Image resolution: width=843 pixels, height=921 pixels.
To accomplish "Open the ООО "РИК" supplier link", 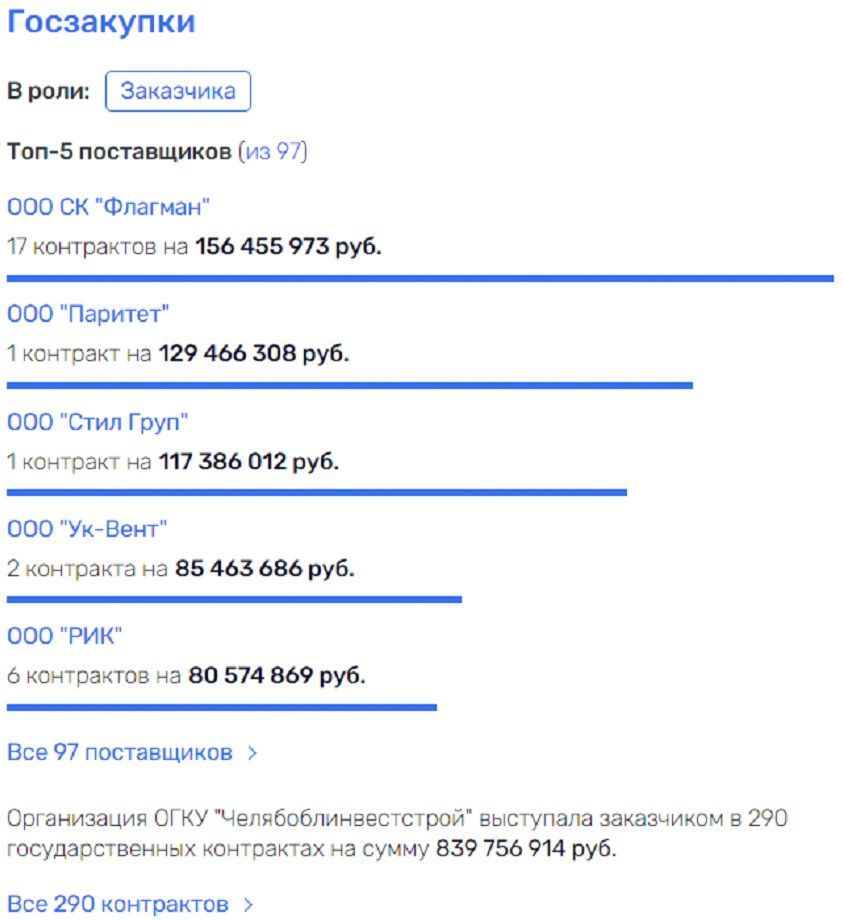I will click(65, 636).
